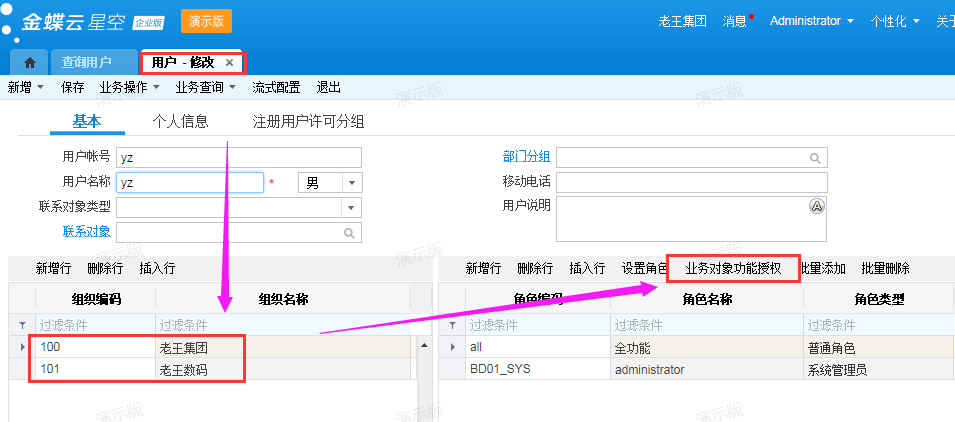Screen dimensions: 955x422
Task: Click filter icon in organization grid
Action: tap(23, 326)
